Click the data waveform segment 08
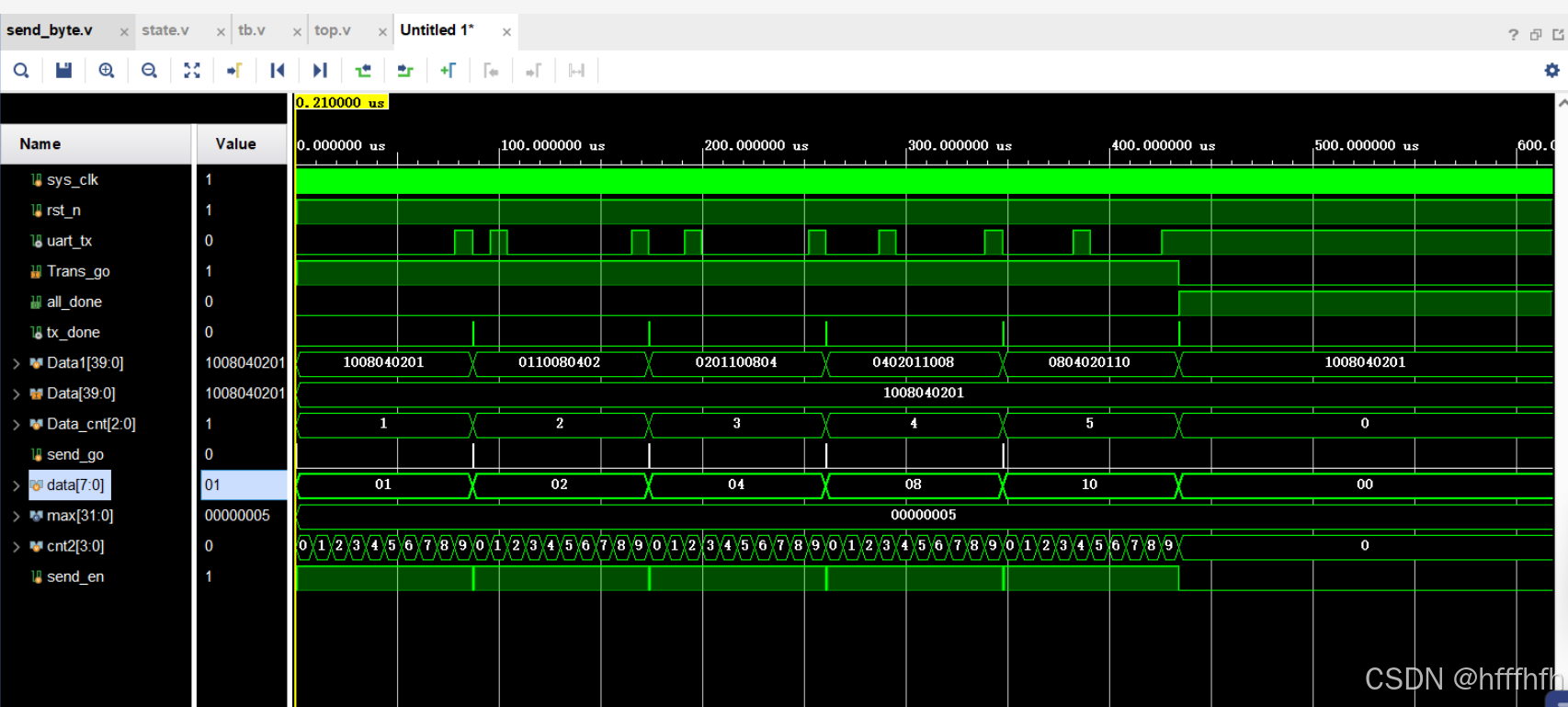Viewport: 1568px width, 707px height. pos(913,485)
